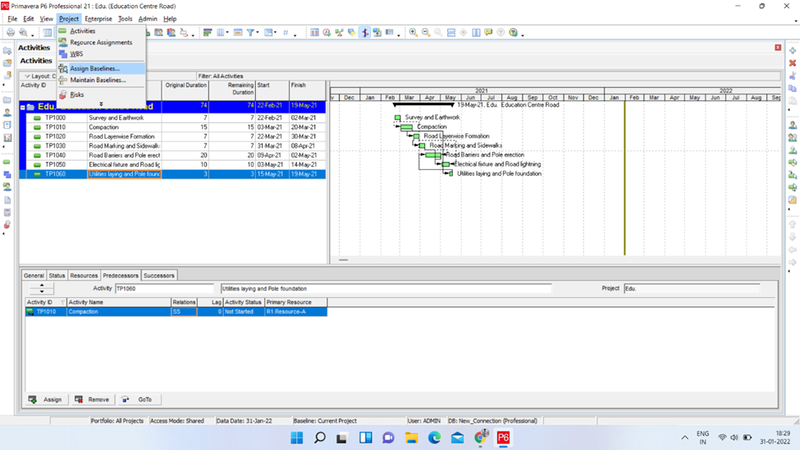The height and width of the screenshot is (450, 800).
Task: Open the Tools menu
Action: point(125,19)
